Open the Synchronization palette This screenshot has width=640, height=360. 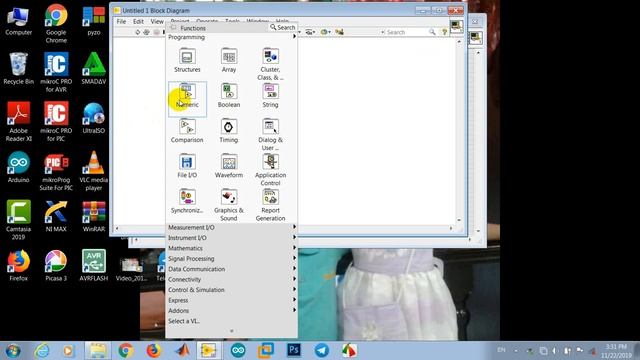187,201
